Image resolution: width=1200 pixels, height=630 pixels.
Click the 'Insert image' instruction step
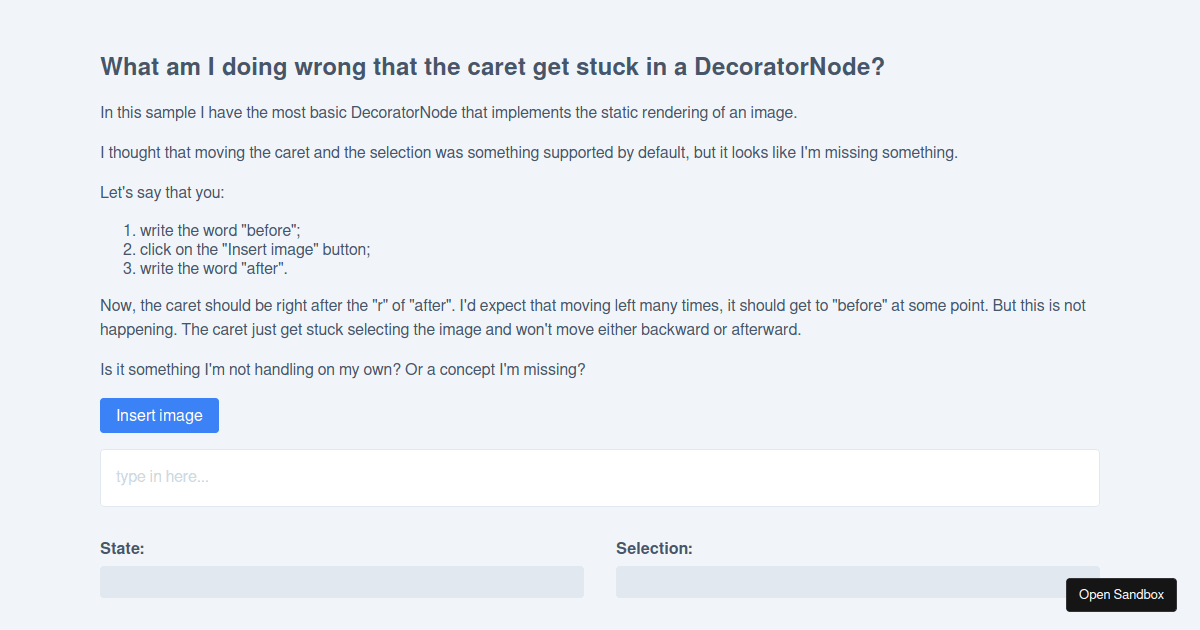(x=254, y=249)
